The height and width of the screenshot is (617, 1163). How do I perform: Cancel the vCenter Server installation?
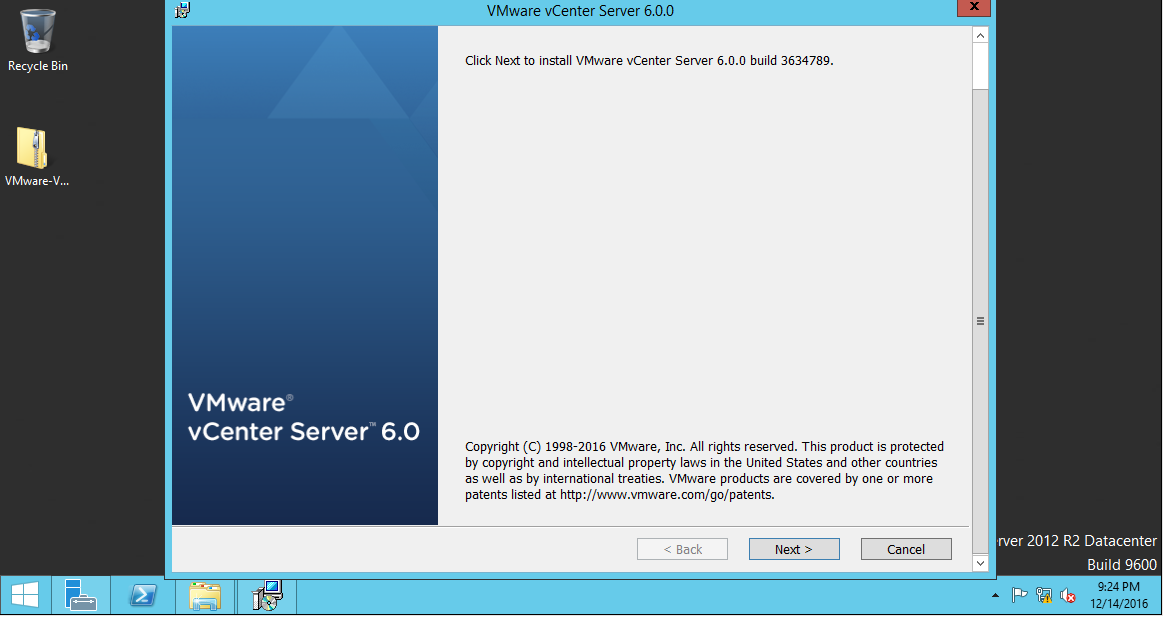906,548
